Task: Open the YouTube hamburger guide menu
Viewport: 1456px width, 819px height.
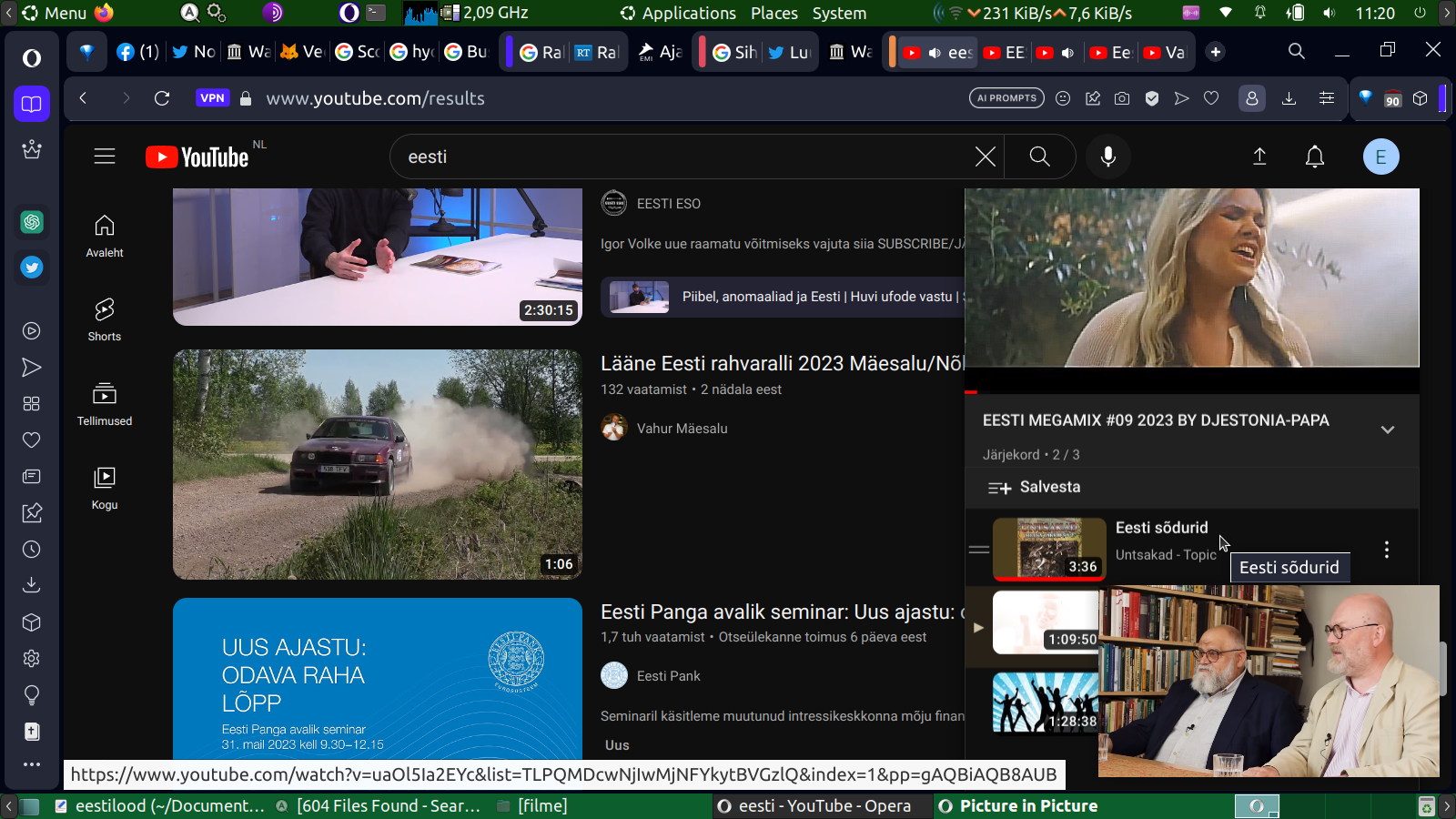Action: 105,157
